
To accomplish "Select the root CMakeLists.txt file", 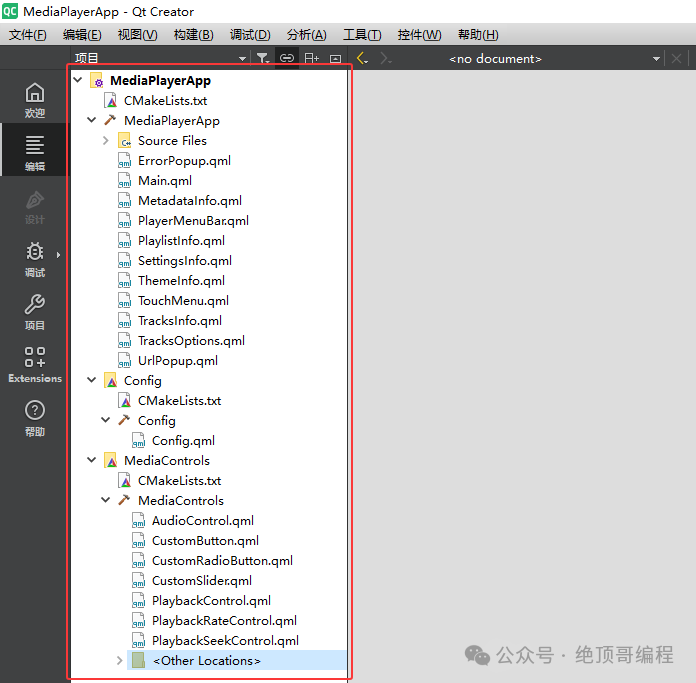I will [x=166, y=100].
